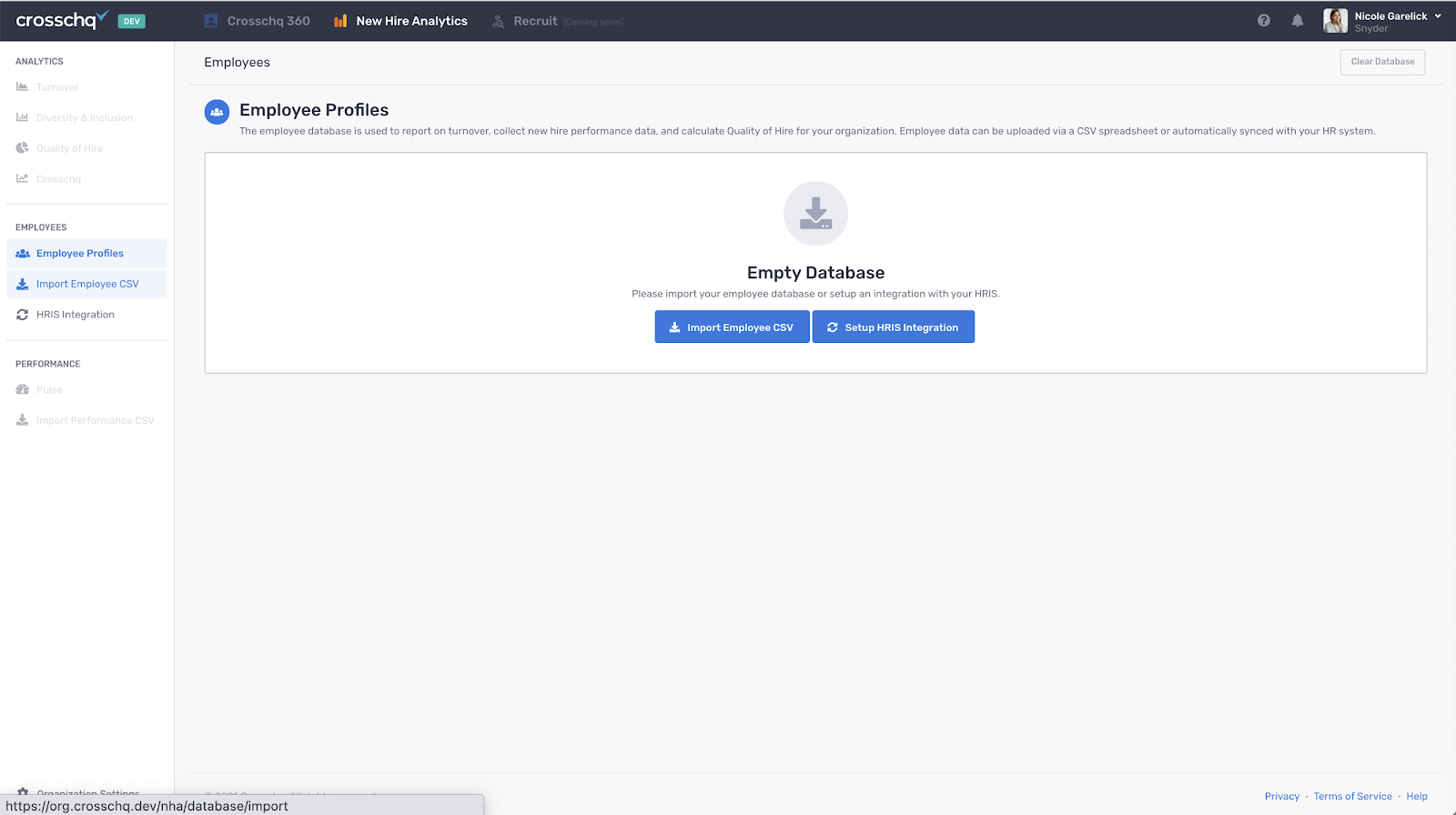Screen dimensions: 1456x815
Task: Click the Quality of Hire pie icon
Action: tap(23, 148)
